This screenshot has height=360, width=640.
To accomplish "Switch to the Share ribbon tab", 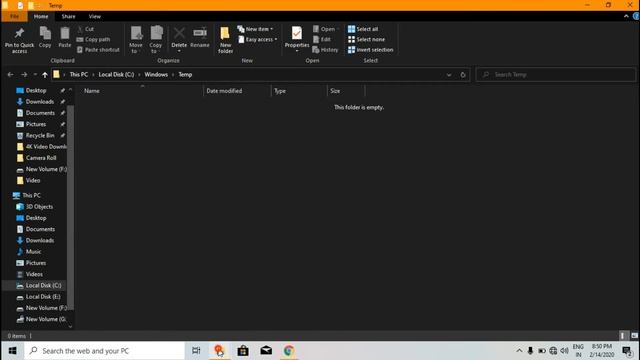I will (68, 16).
